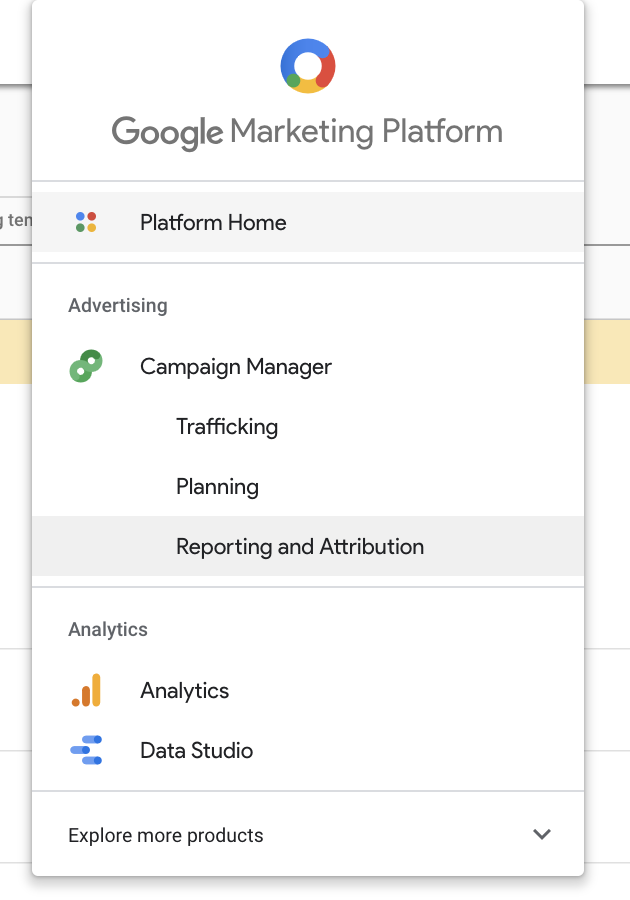Click the Advertising section heading
Image resolution: width=630 pixels, height=900 pixels.
118,305
